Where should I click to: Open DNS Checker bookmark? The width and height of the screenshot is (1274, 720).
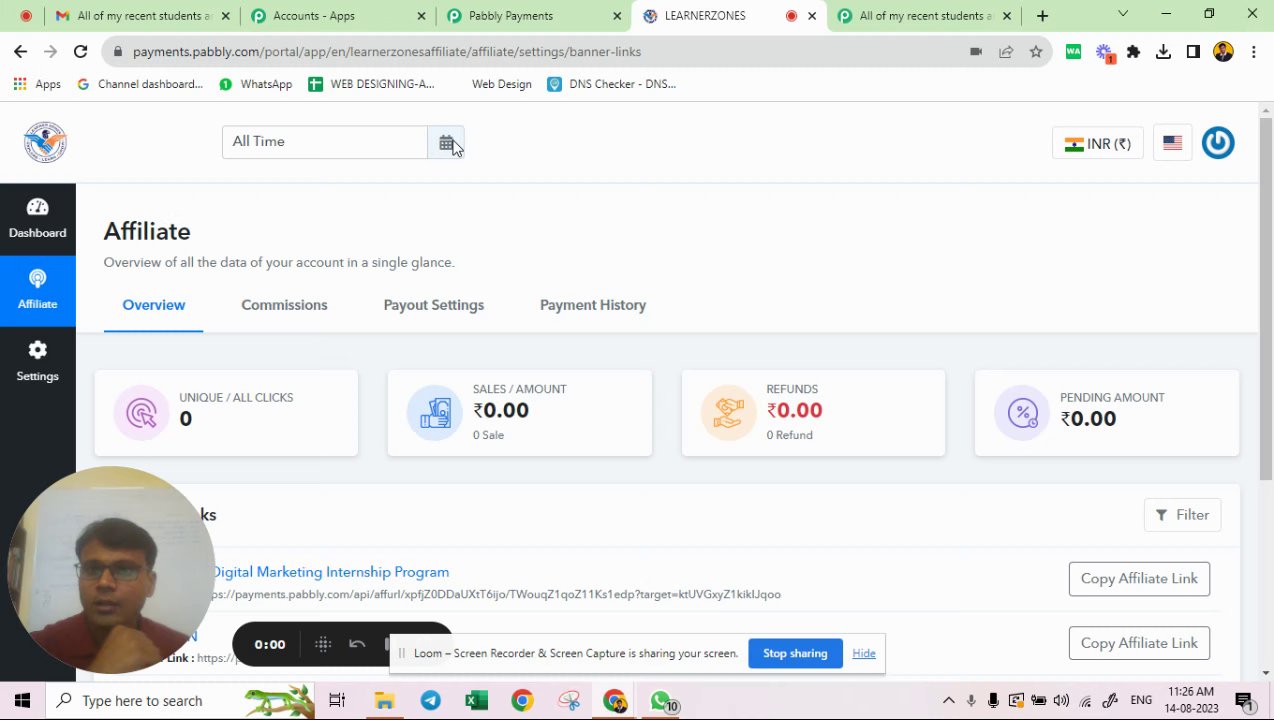pos(612,84)
